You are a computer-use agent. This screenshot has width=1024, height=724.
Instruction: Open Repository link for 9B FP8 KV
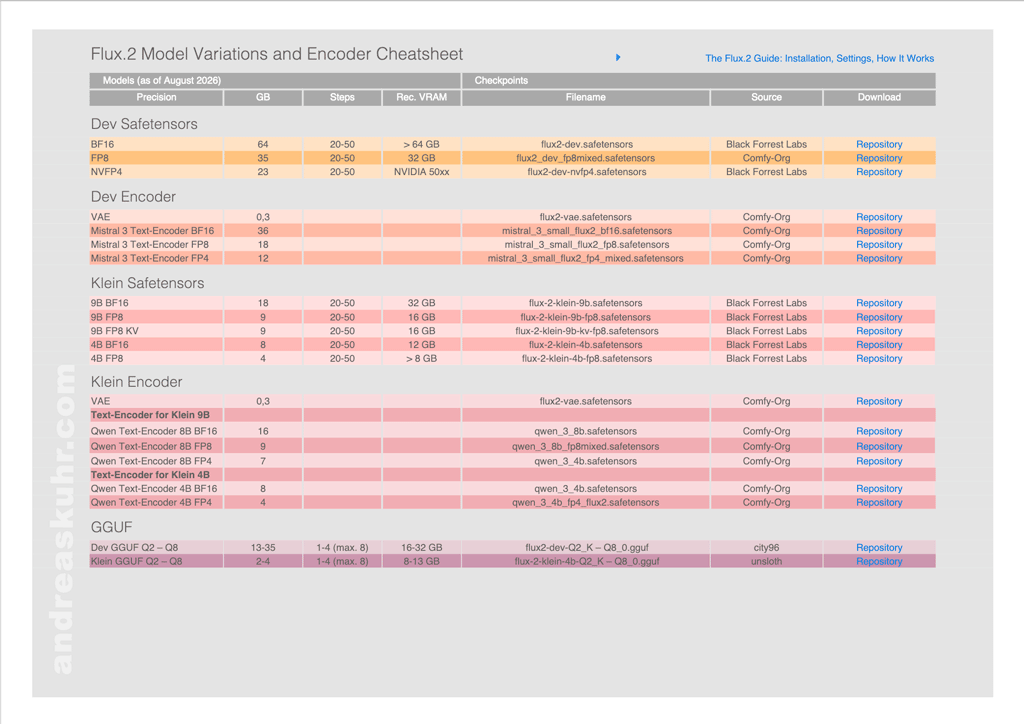tap(879, 331)
